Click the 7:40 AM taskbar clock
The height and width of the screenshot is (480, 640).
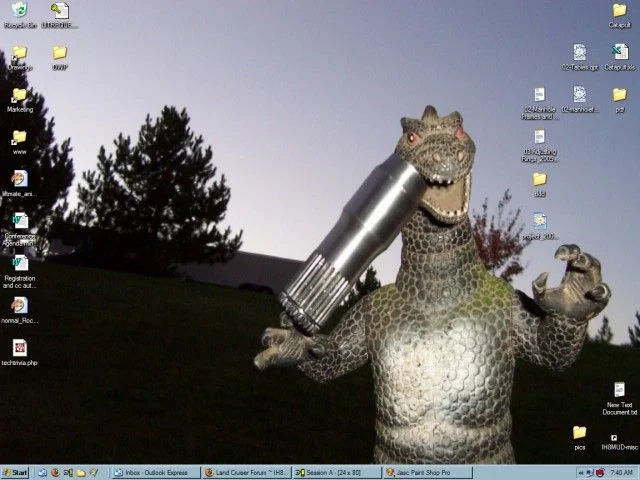621,473
